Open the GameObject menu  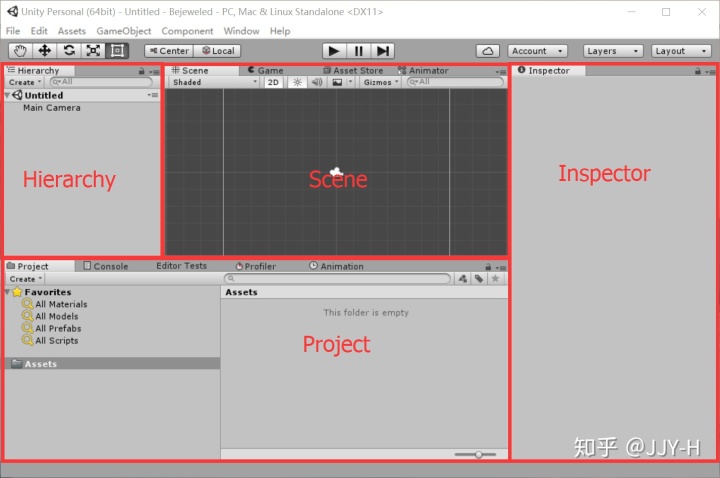click(124, 31)
